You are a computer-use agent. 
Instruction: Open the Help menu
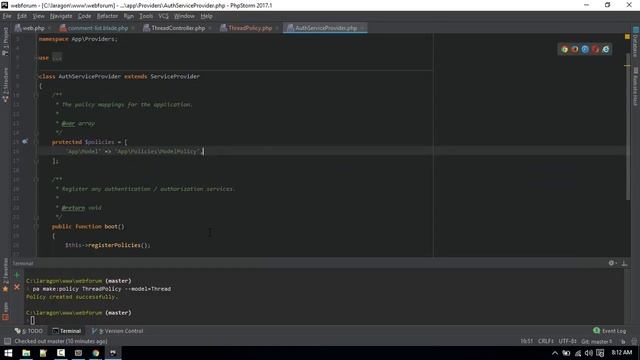click(207, 16)
